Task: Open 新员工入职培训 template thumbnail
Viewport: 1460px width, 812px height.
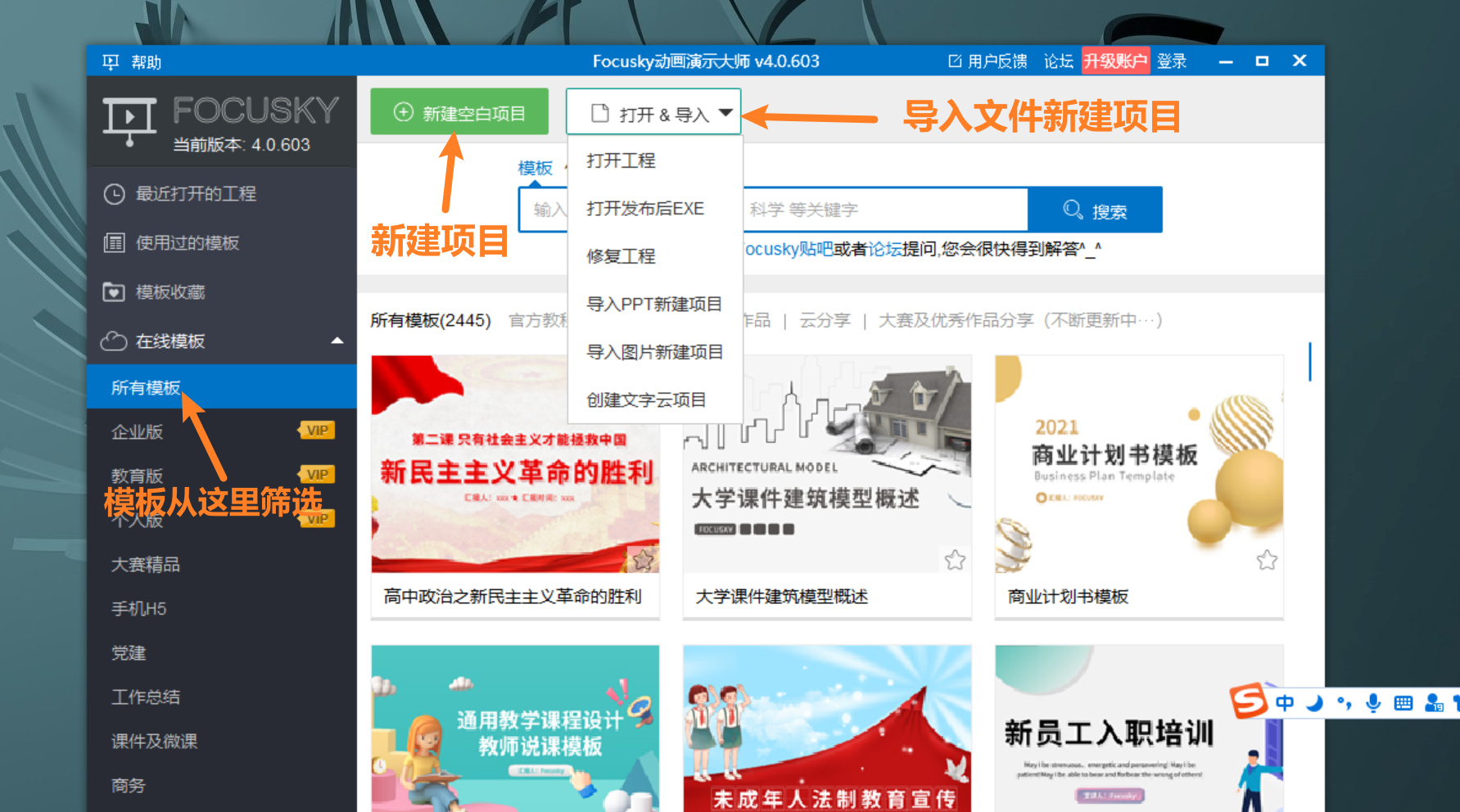Action: [x=1139, y=728]
